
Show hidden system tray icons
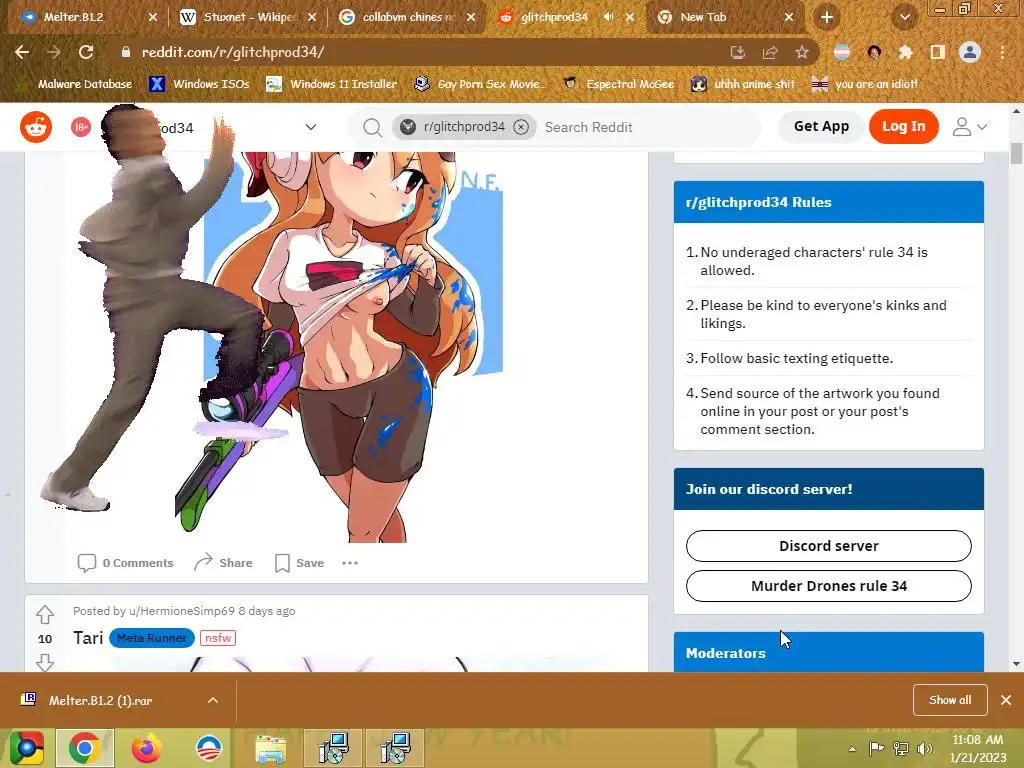pyautogui.click(x=852, y=749)
